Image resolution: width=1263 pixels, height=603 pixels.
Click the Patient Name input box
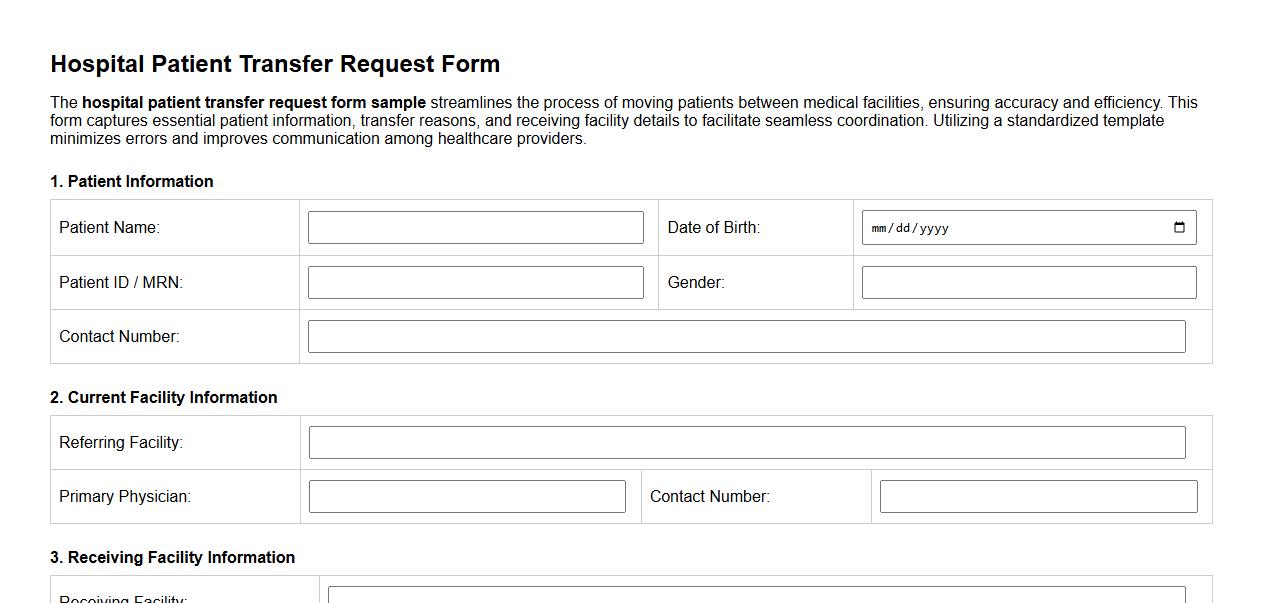click(x=476, y=227)
